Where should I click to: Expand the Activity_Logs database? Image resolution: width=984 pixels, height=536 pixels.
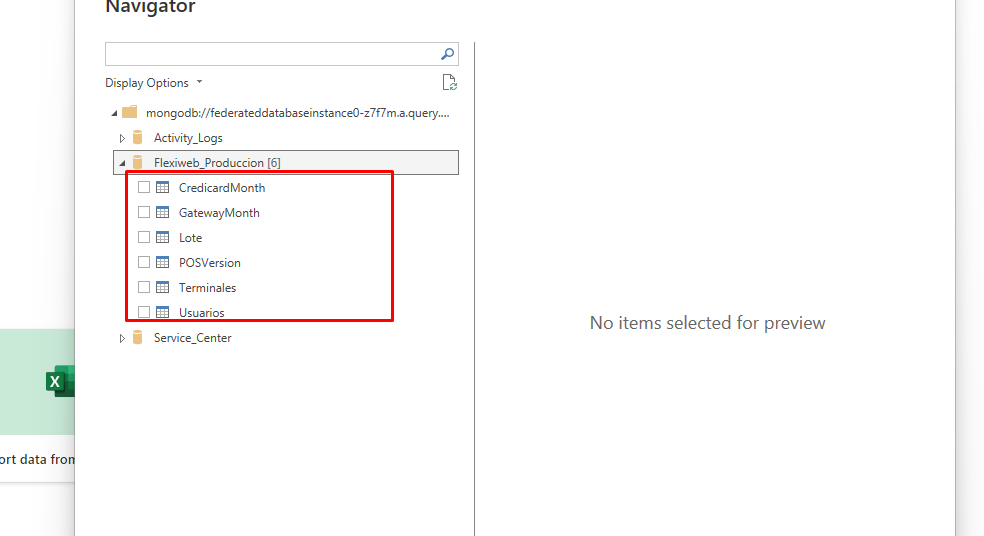tap(122, 138)
